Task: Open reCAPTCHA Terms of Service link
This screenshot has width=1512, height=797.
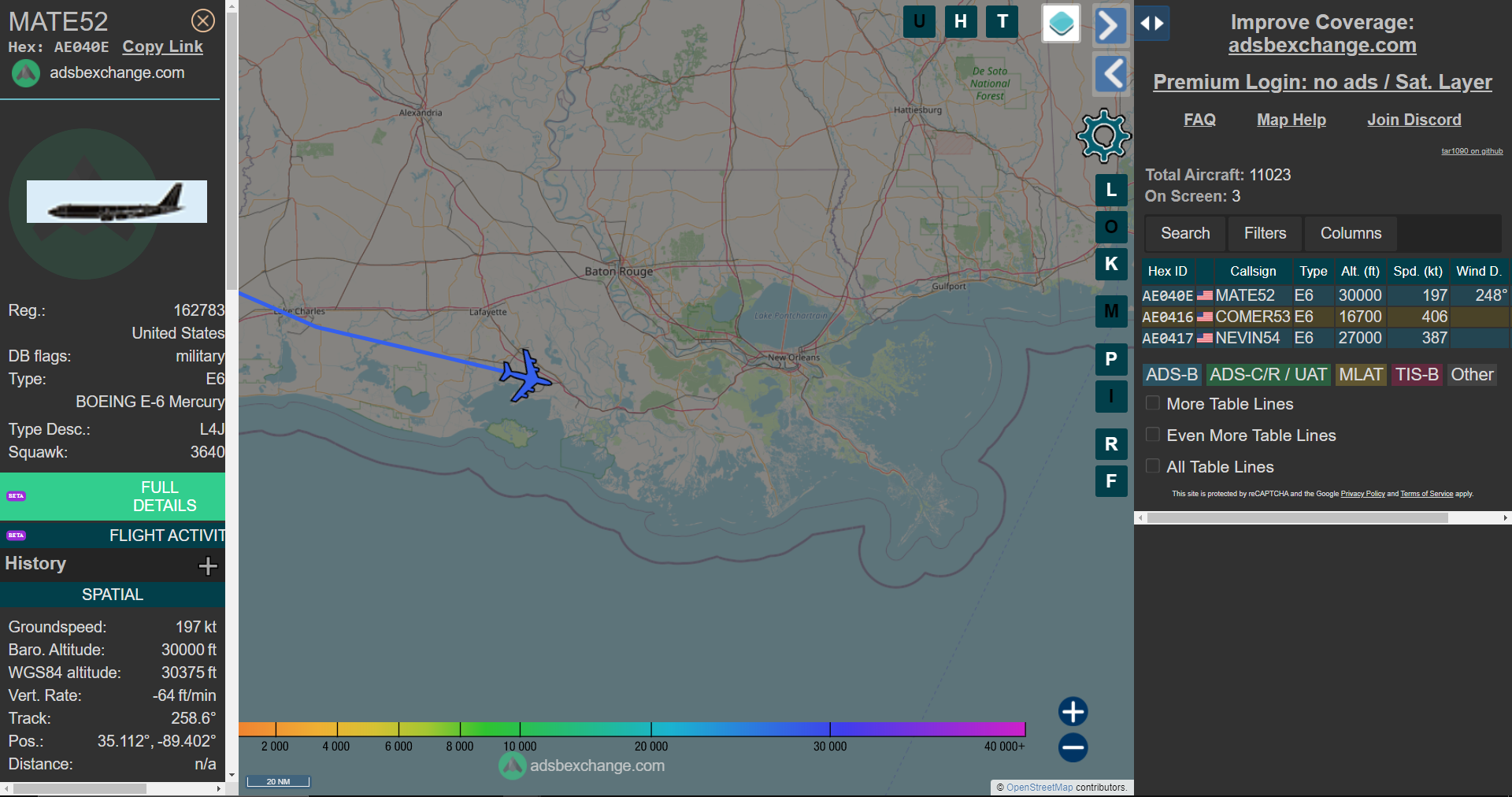Action: (1426, 494)
